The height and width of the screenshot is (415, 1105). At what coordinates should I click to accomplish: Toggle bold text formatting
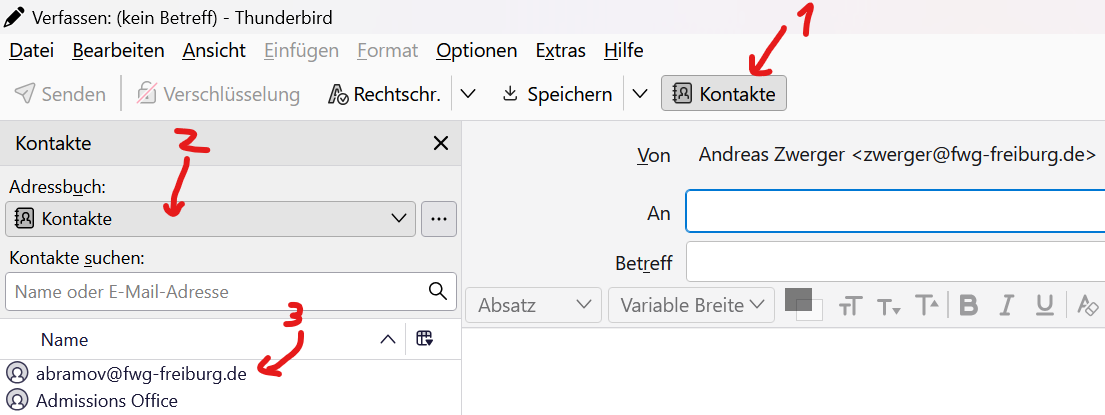pos(968,305)
